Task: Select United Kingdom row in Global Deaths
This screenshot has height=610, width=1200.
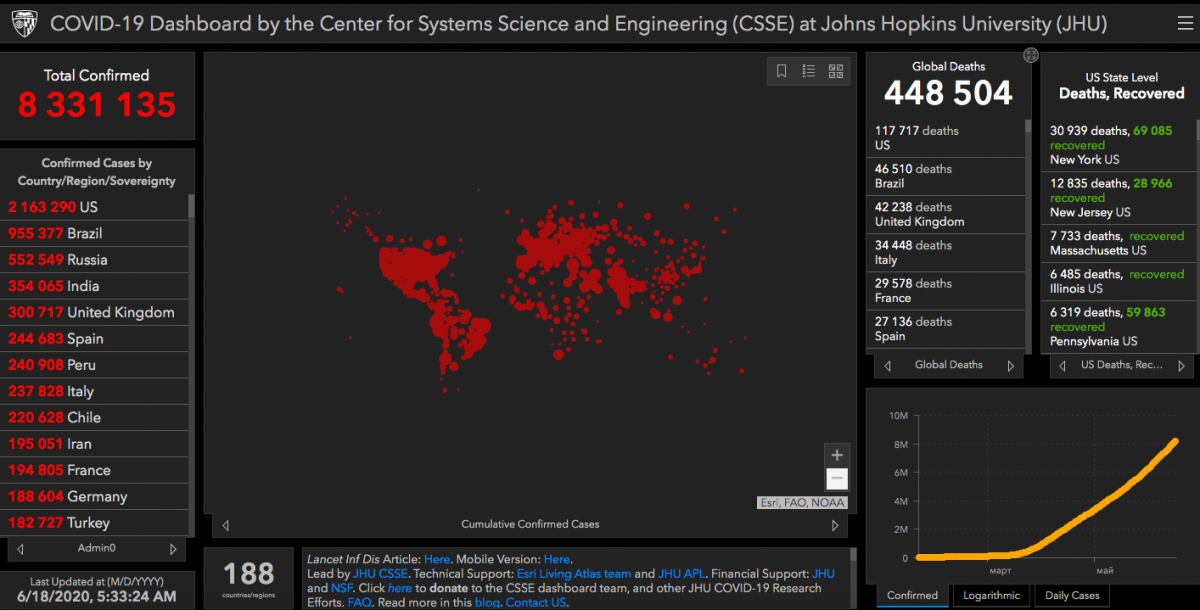Action: pos(945,214)
